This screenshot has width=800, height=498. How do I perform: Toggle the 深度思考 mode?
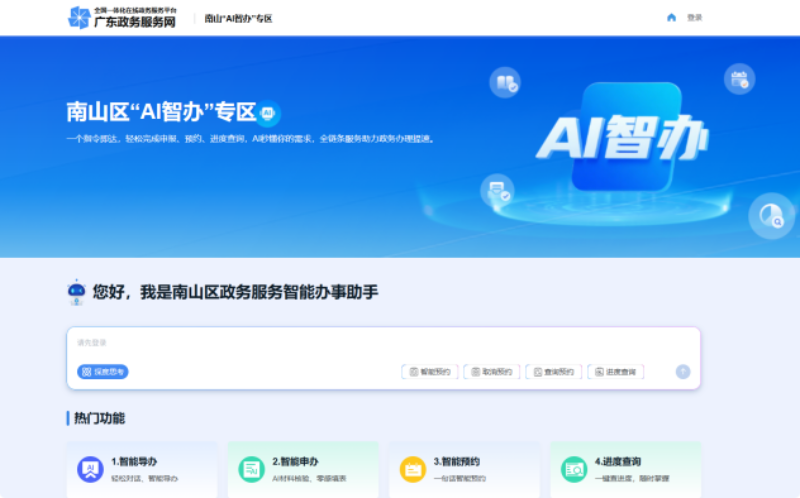(x=103, y=372)
